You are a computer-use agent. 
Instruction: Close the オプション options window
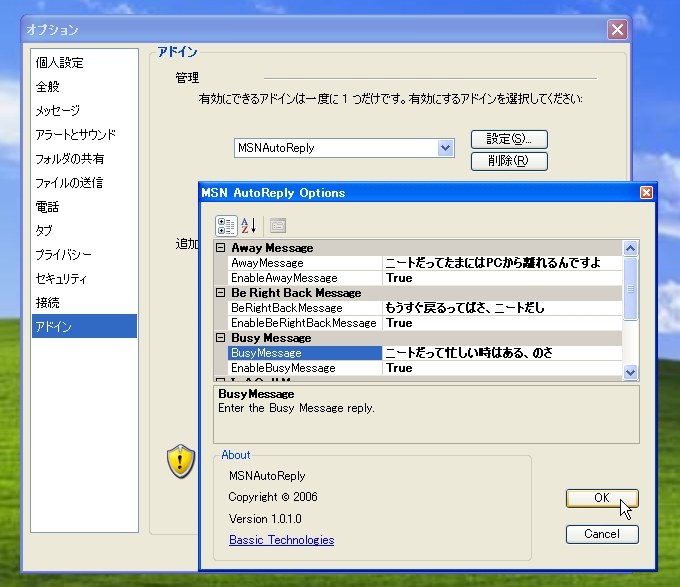point(617,29)
